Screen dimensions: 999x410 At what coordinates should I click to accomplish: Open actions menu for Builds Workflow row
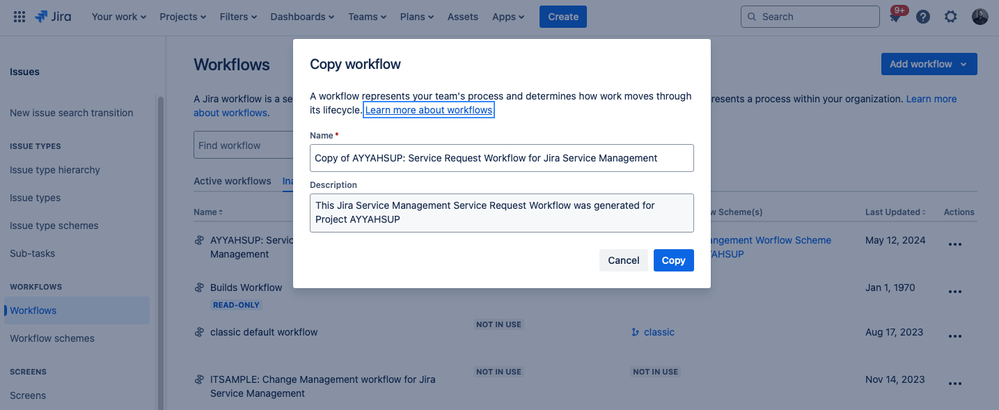(x=954, y=292)
